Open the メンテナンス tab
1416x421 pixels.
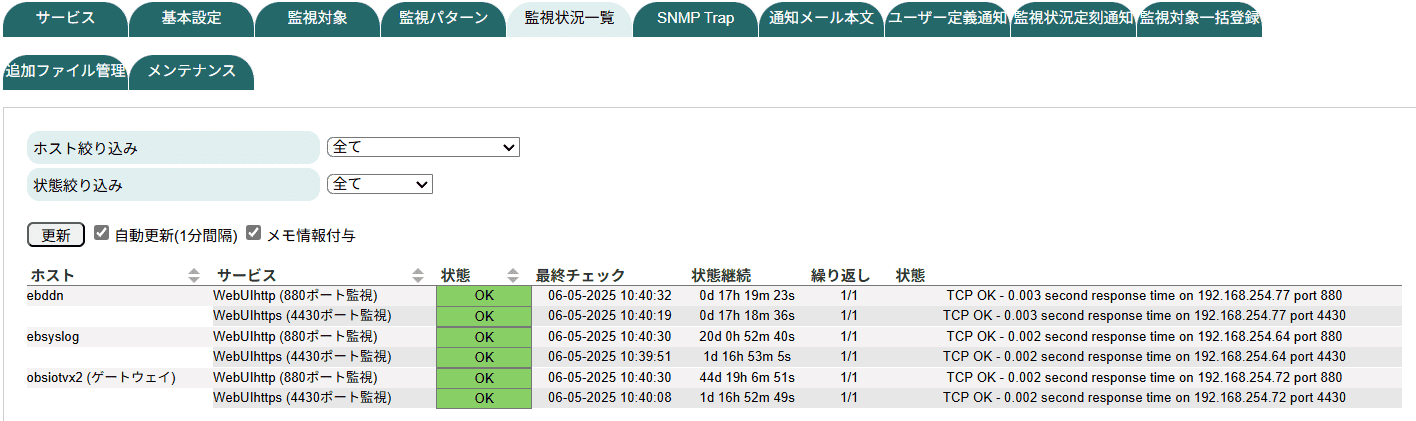pyautogui.click(x=191, y=71)
